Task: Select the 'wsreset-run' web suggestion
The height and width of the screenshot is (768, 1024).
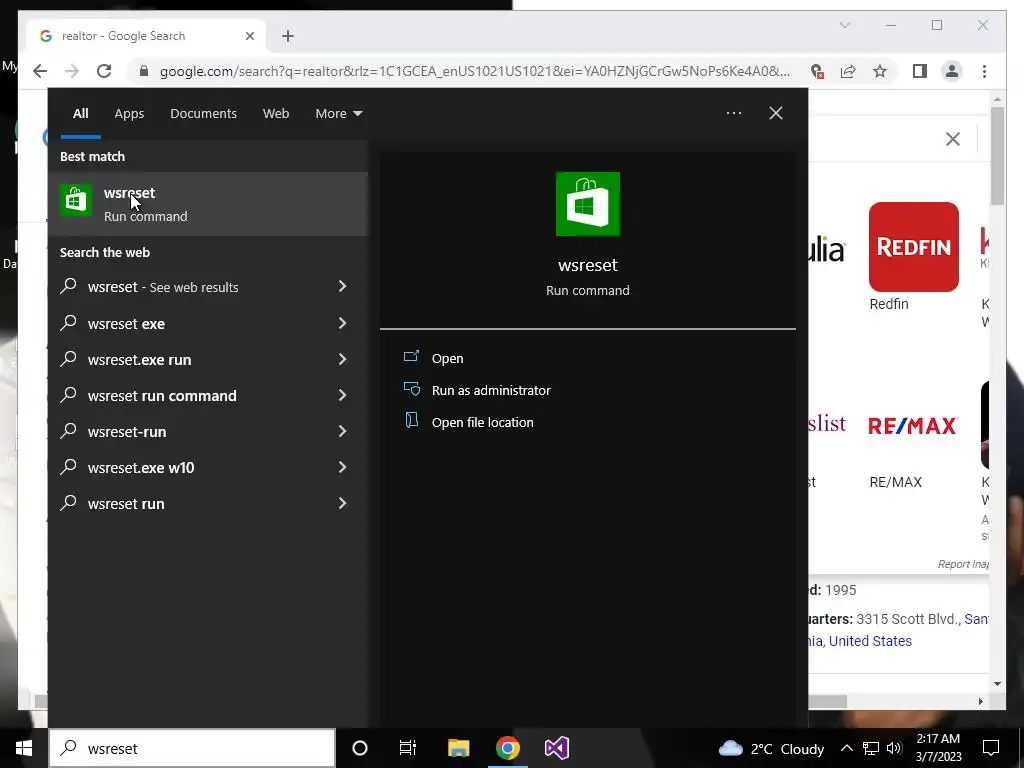Action: (x=127, y=432)
